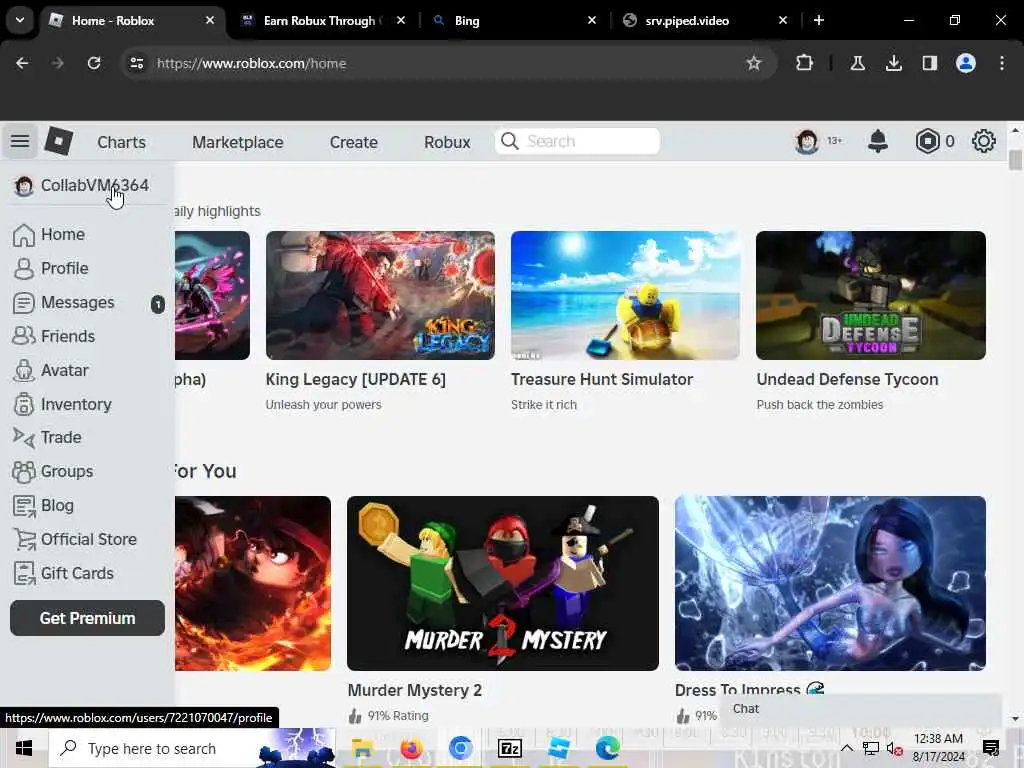Open the notifications bell

click(x=878, y=141)
